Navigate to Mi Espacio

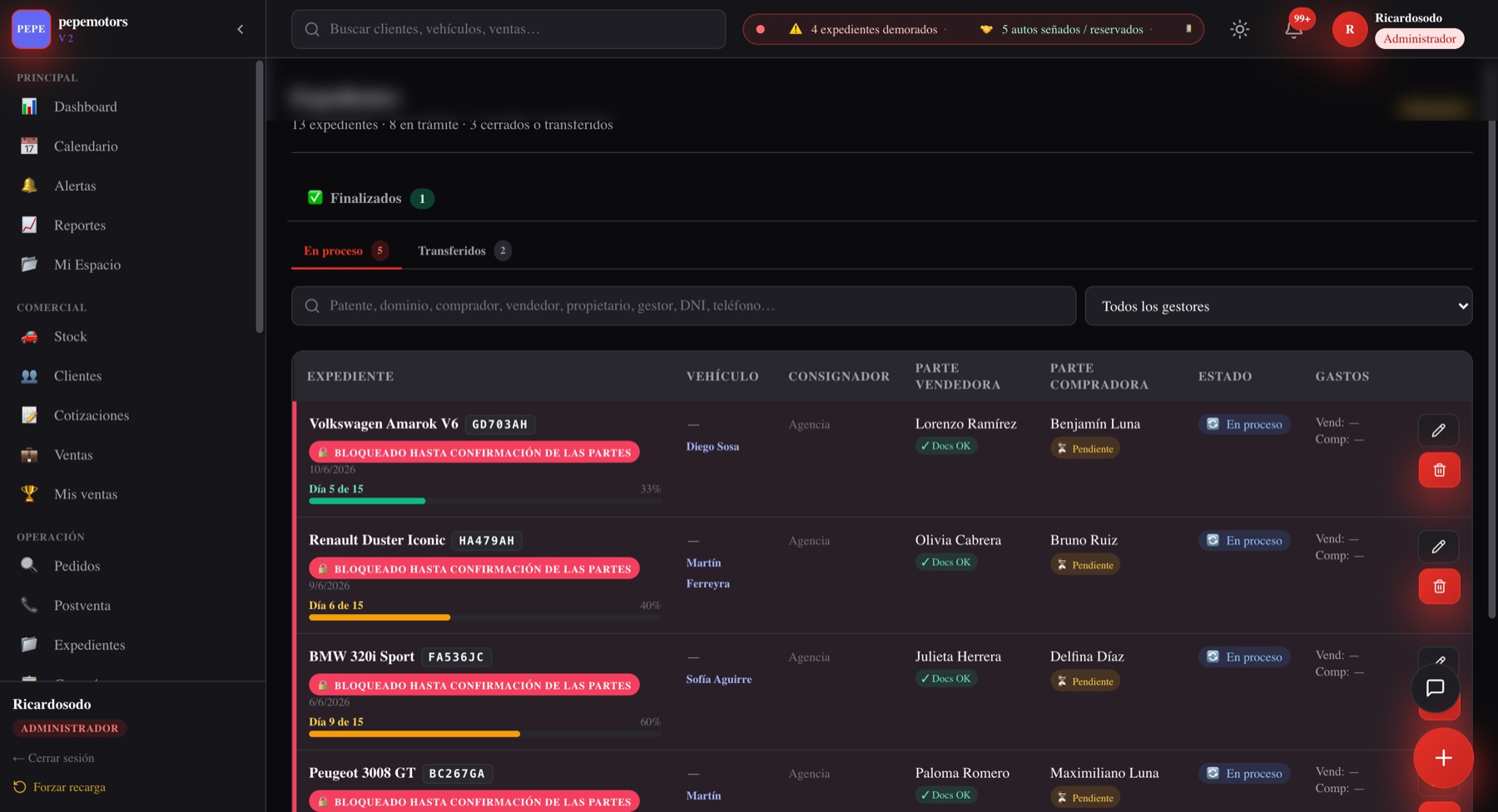coord(87,265)
